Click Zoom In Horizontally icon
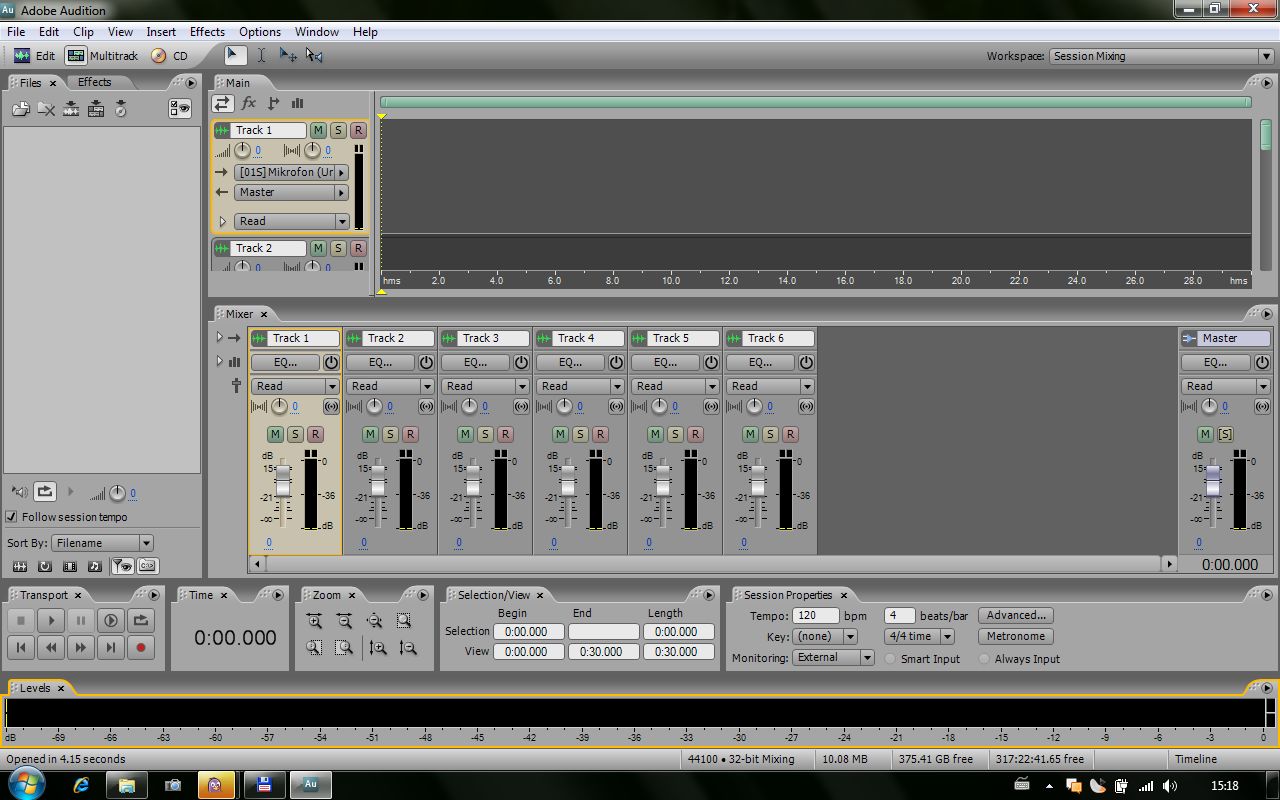The image size is (1280, 800). (x=314, y=621)
